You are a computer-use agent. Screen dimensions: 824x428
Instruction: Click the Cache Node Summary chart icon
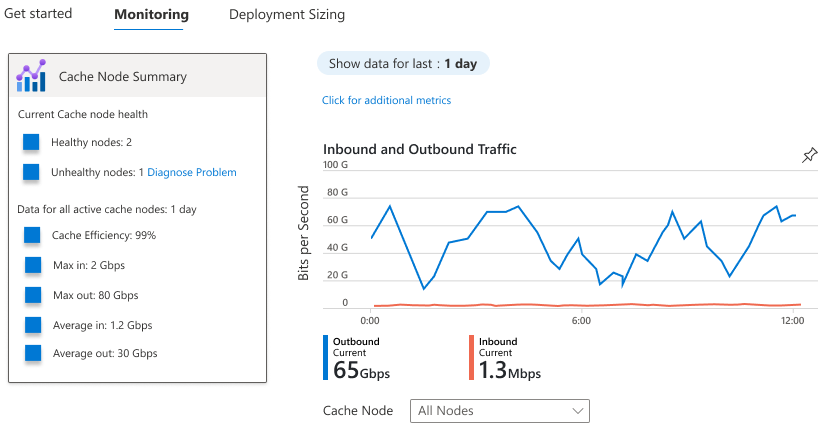[x=31, y=76]
